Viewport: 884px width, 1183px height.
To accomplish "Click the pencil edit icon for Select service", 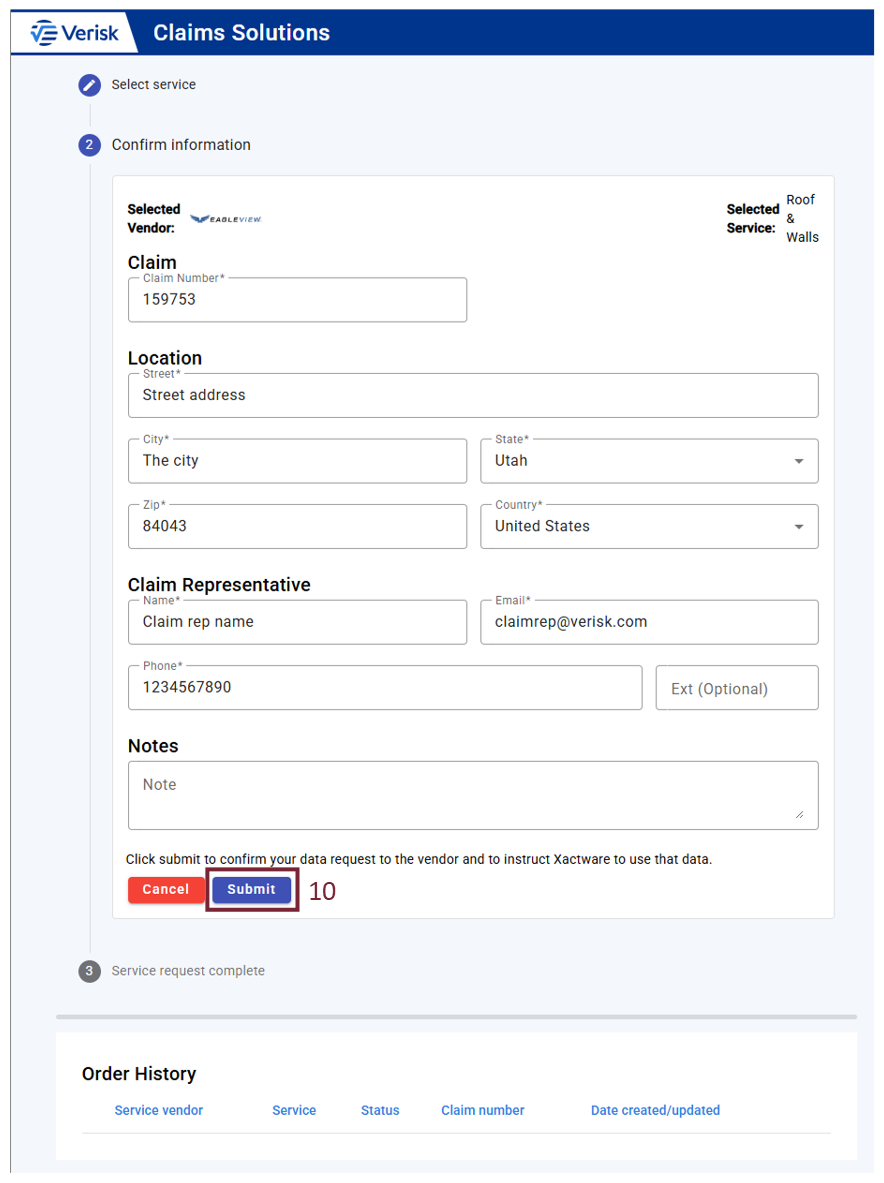I will [90, 85].
